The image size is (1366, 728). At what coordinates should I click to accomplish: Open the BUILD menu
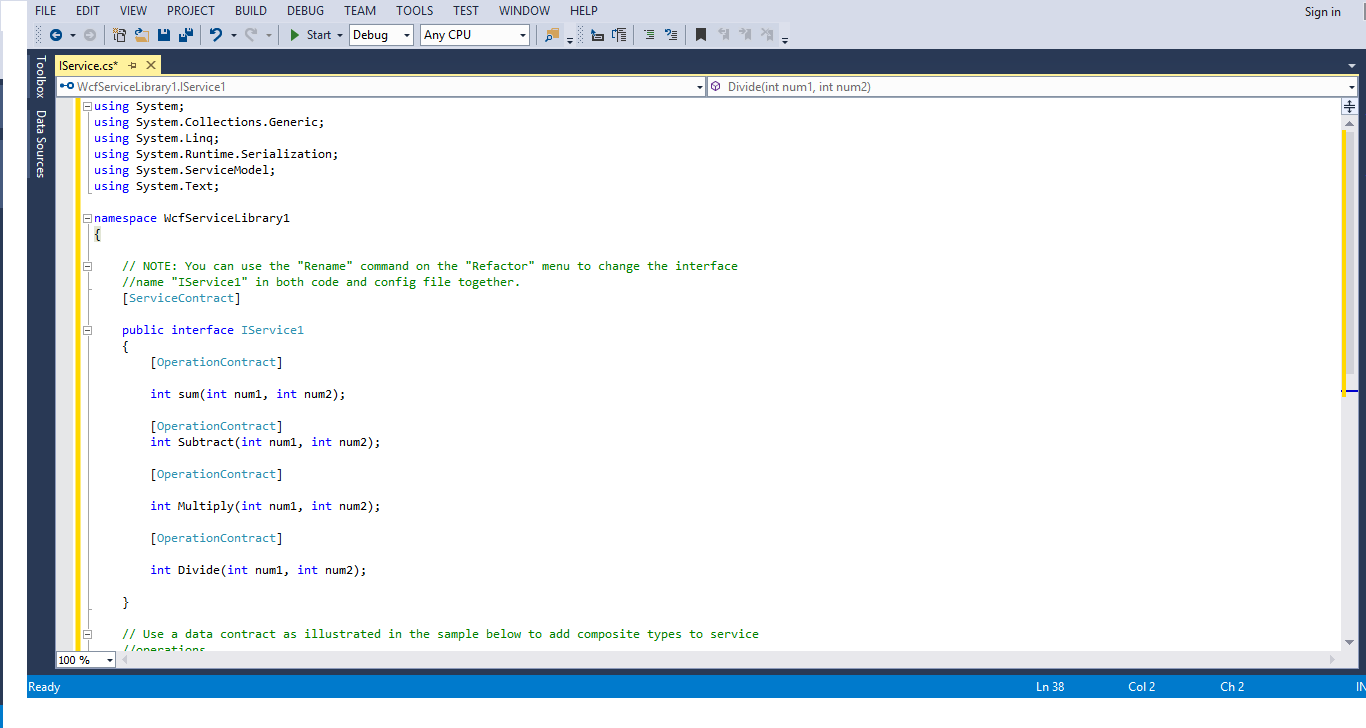tap(250, 11)
